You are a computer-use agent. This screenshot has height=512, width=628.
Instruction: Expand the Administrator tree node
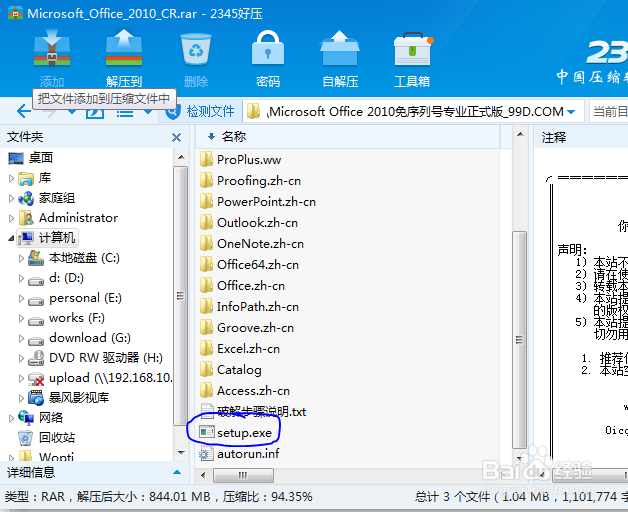click(11, 218)
